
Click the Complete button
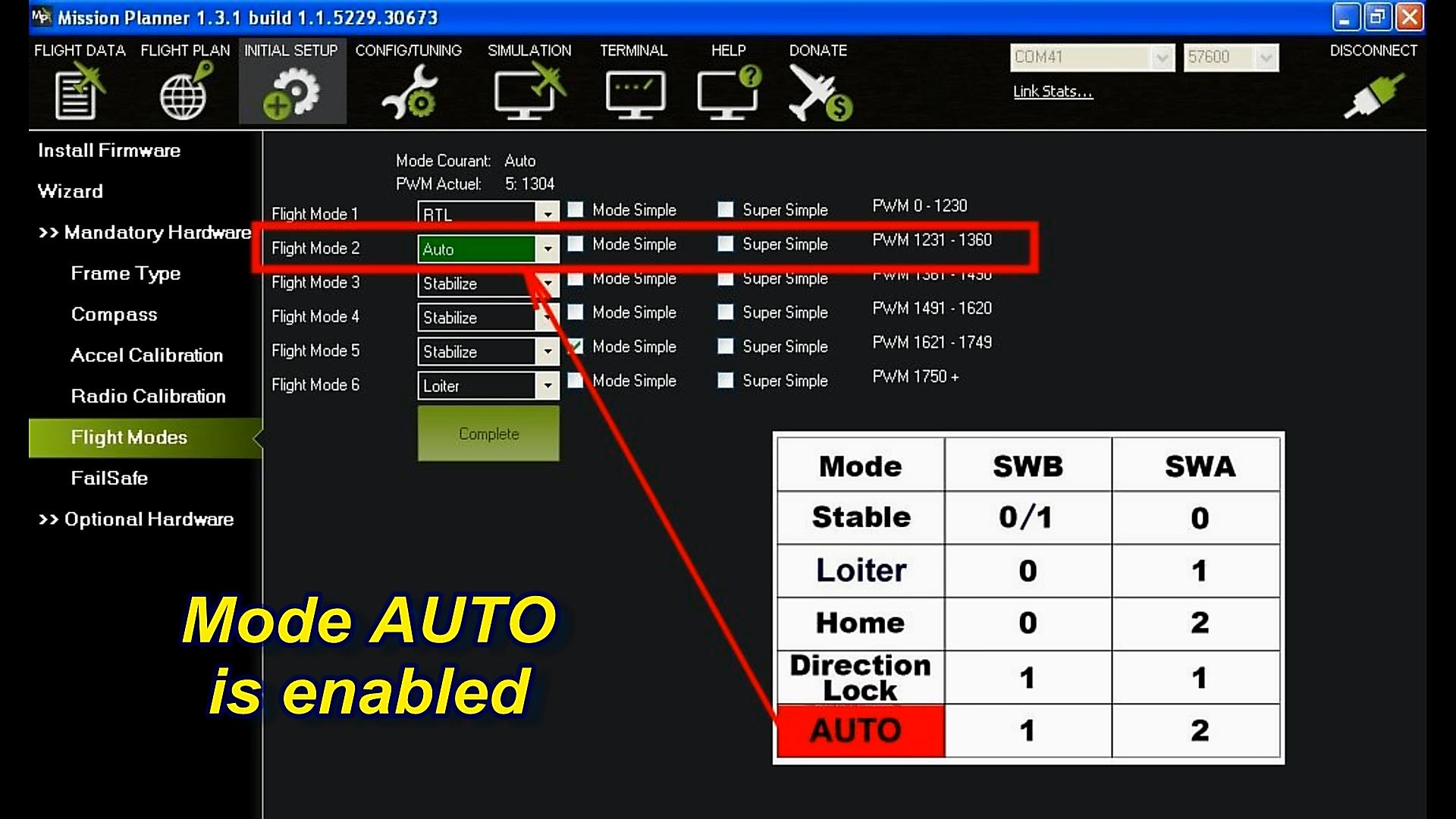point(488,433)
